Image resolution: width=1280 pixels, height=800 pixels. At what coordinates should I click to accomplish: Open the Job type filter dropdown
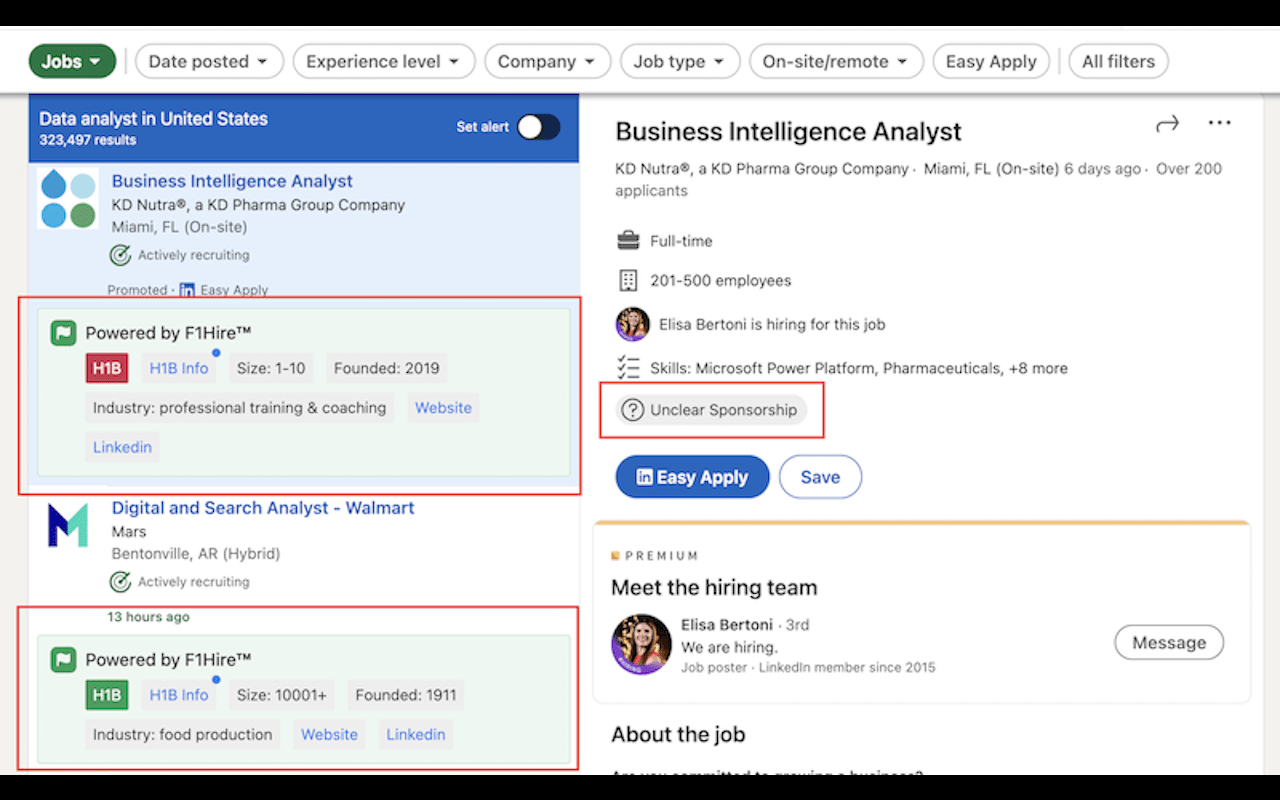point(680,61)
